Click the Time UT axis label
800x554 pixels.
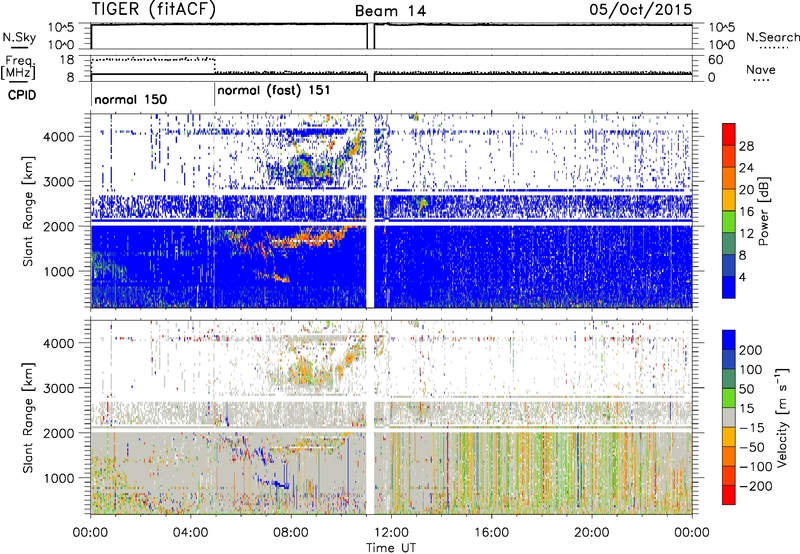(391, 548)
